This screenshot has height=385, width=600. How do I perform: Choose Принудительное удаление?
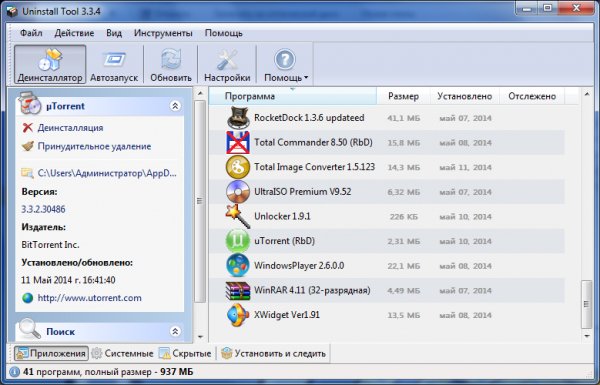(x=94, y=146)
